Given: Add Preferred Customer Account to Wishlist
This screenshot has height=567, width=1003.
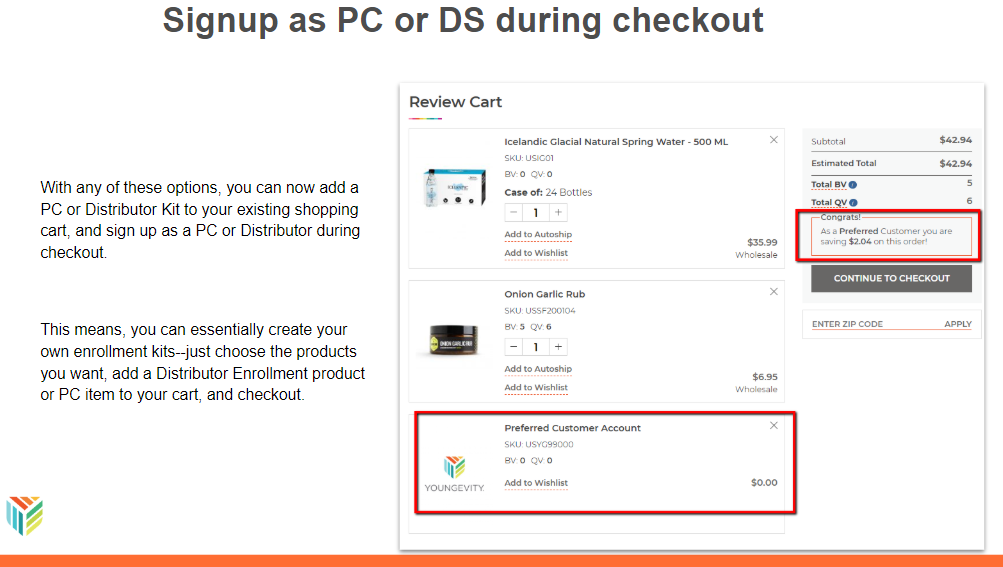Looking at the screenshot, I should click(x=536, y=483).
